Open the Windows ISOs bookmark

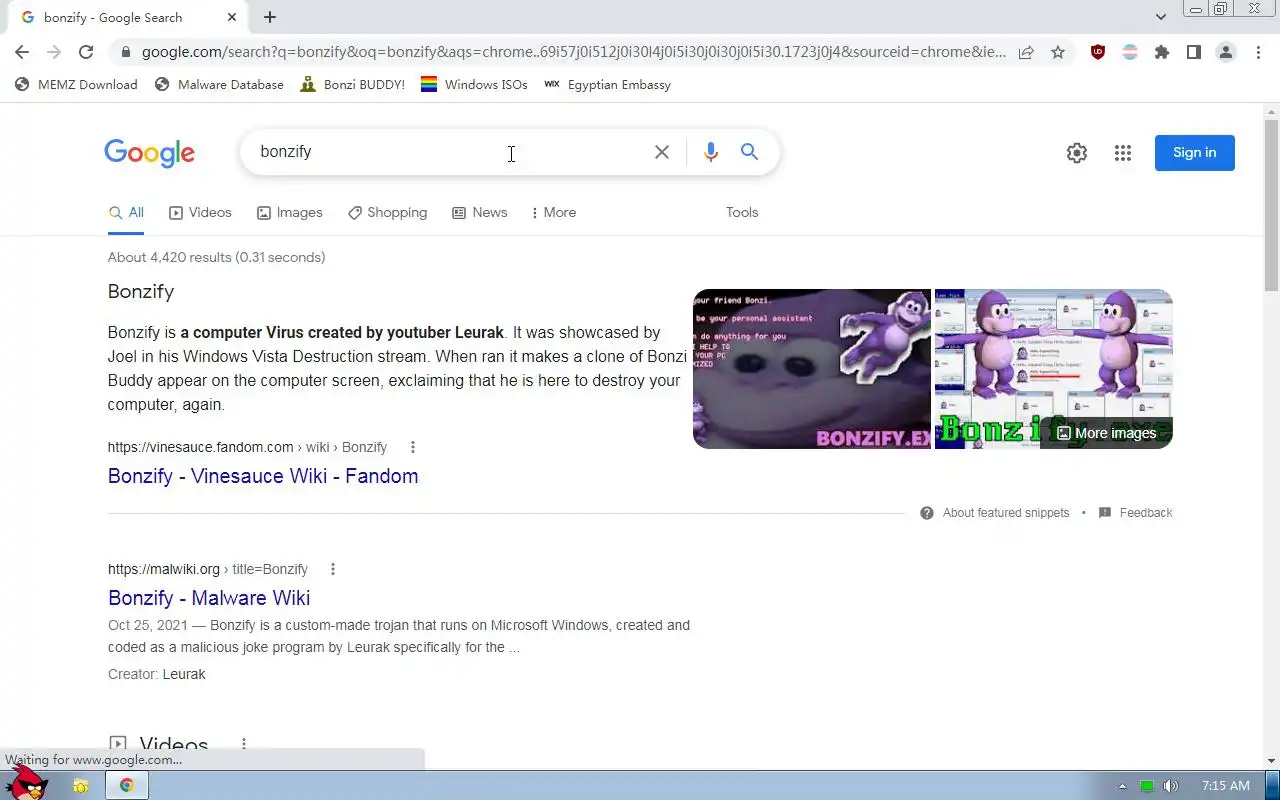(474, 85)
